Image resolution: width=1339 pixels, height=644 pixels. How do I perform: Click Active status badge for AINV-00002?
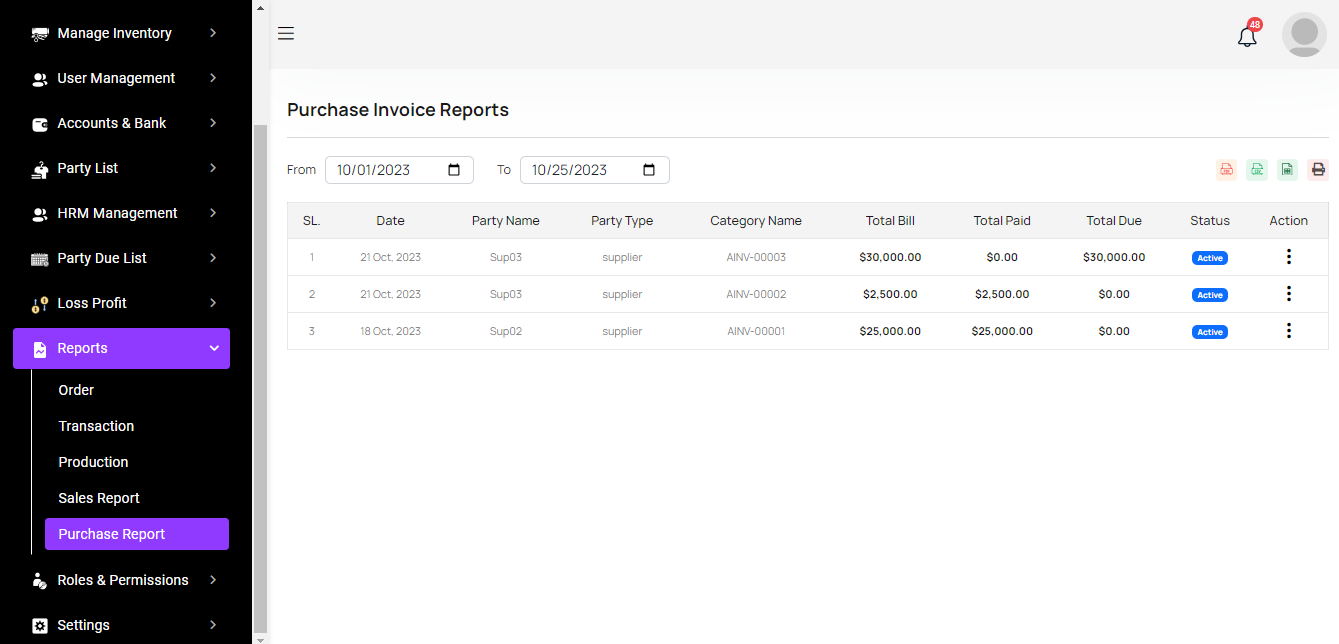pyautogui.click(x=1209, y=295)
